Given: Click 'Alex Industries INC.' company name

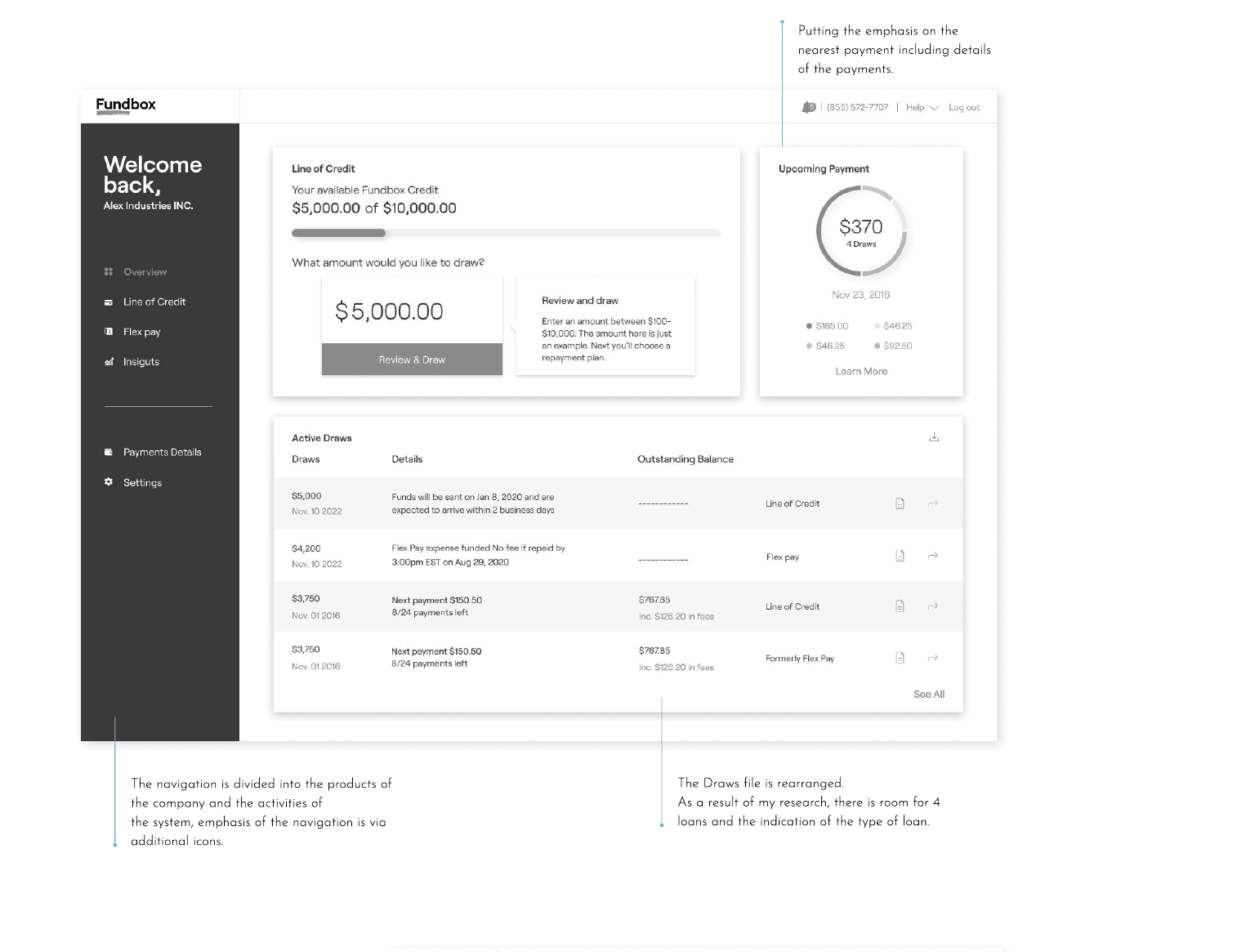Looking at the screenshot, I should 148,206.
